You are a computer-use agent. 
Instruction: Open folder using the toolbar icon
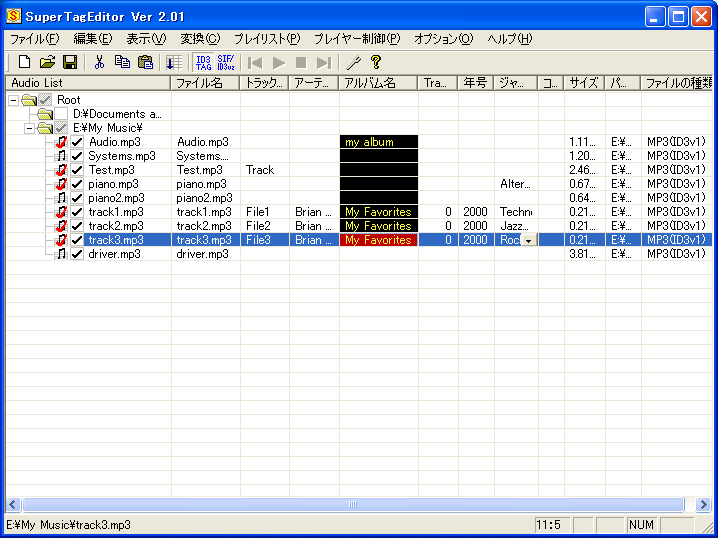coord(47,62)
